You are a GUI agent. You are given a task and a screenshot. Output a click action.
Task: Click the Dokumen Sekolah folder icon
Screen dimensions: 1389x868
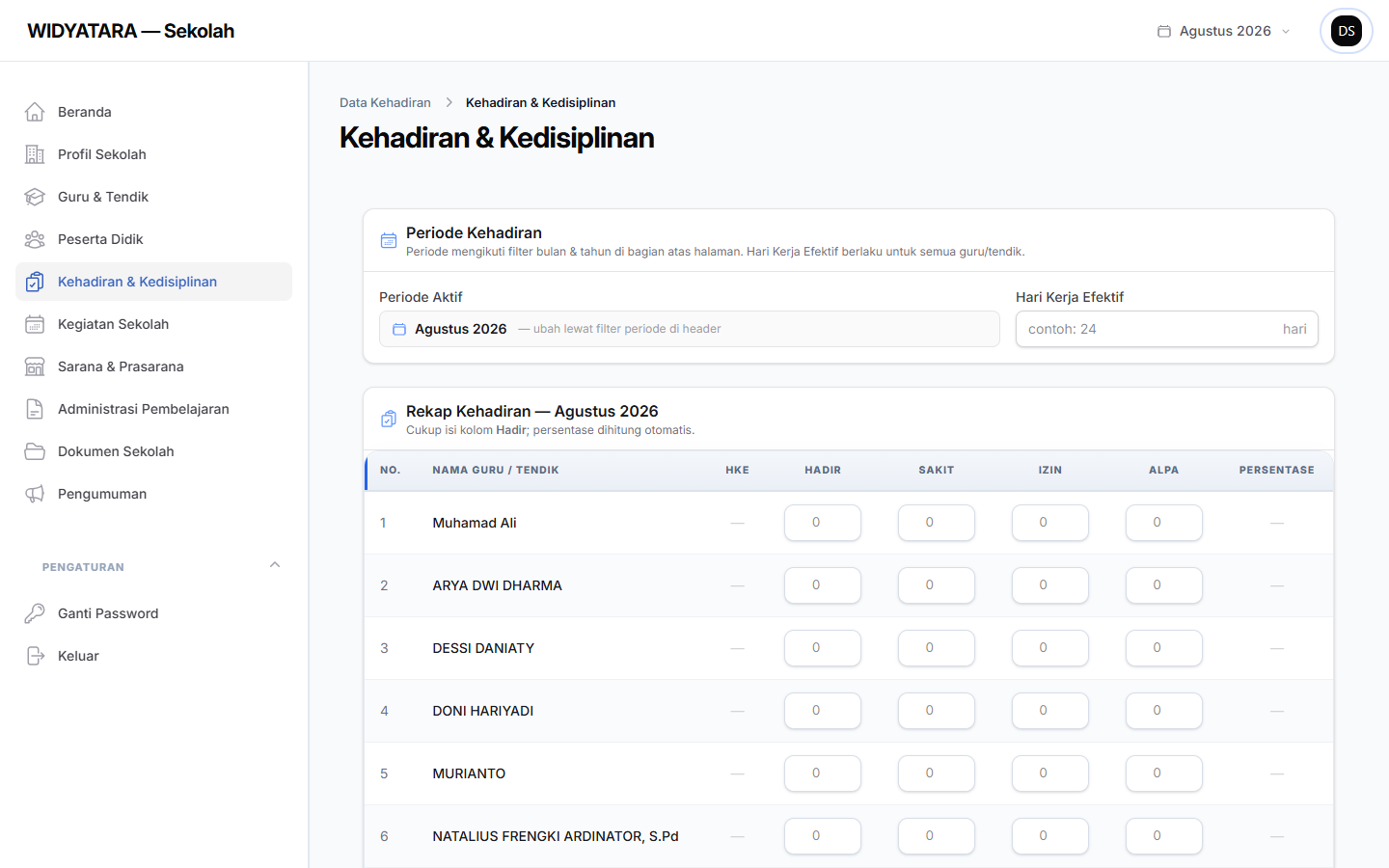[x=35, y=451]
